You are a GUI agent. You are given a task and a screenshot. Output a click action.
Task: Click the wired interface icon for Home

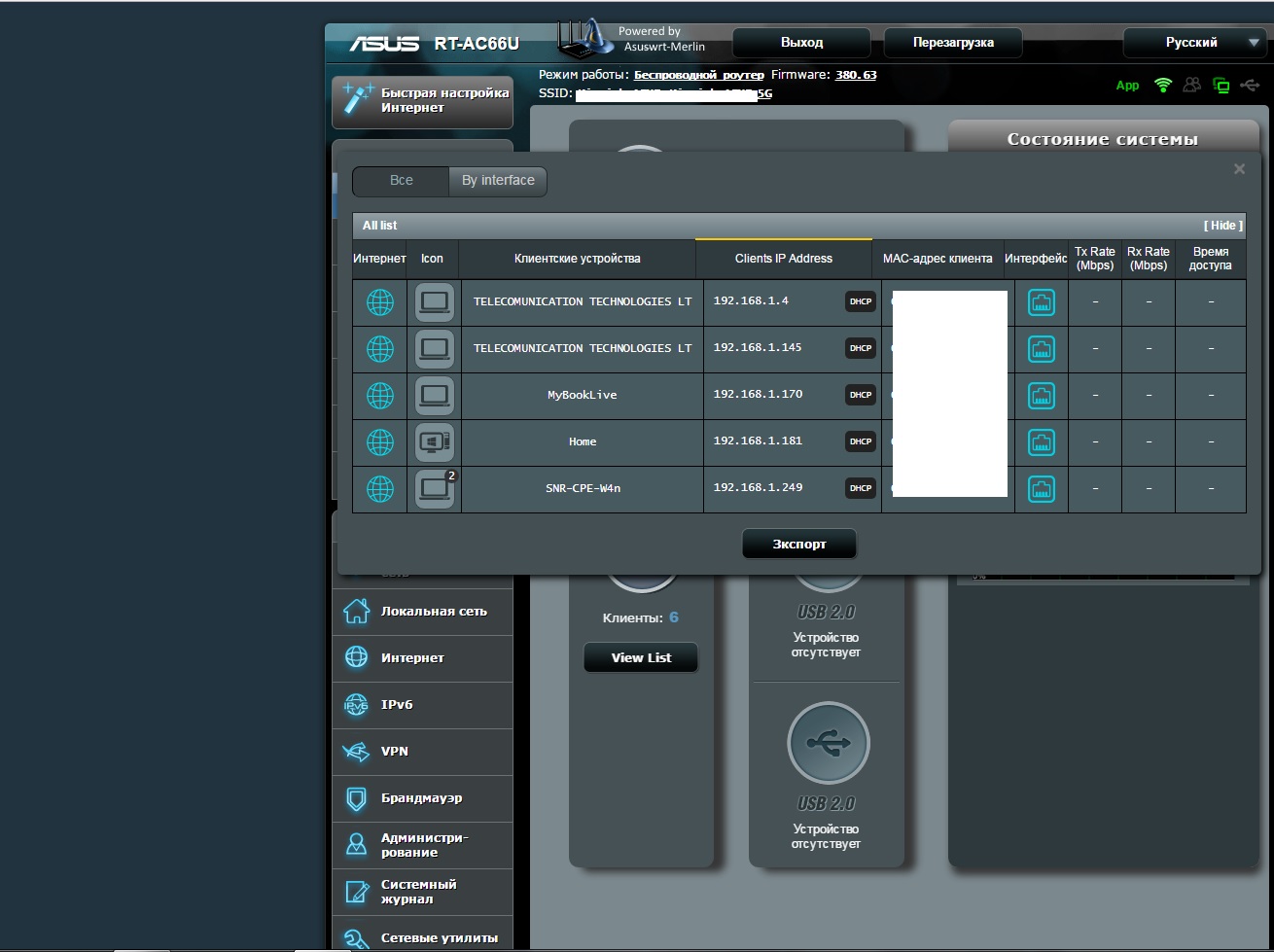click(x=1042, y=442)
